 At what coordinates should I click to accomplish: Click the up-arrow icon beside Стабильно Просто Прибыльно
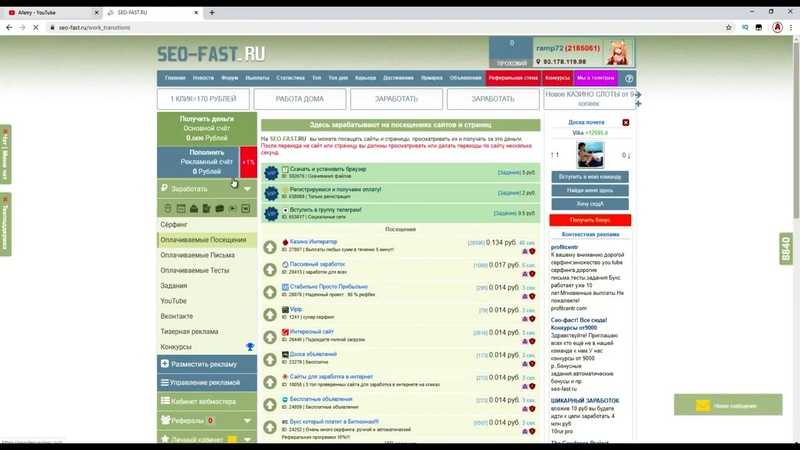tap(270, 292)
